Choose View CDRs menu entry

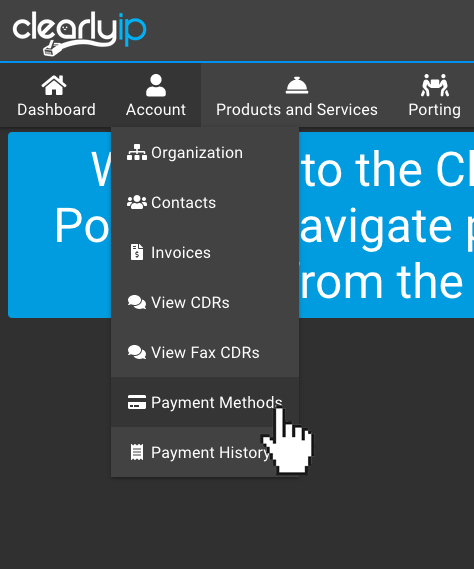pyautogui.click(x=205, y=302)
